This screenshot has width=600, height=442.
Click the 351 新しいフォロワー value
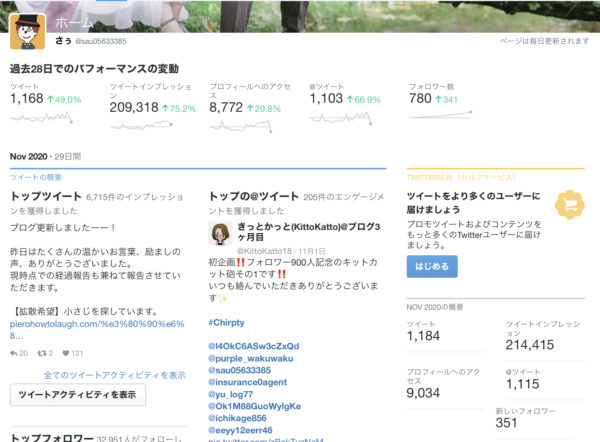[506, 423]
